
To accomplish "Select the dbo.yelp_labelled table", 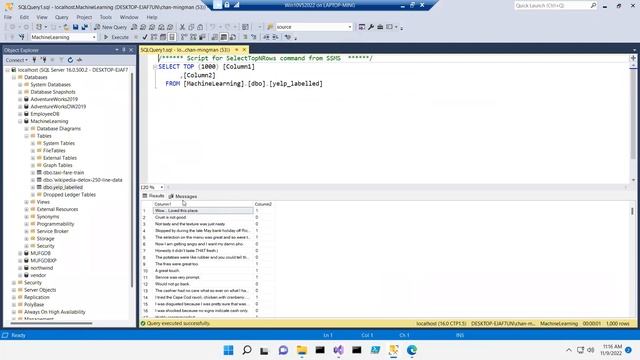I will (x=62, y=187).
